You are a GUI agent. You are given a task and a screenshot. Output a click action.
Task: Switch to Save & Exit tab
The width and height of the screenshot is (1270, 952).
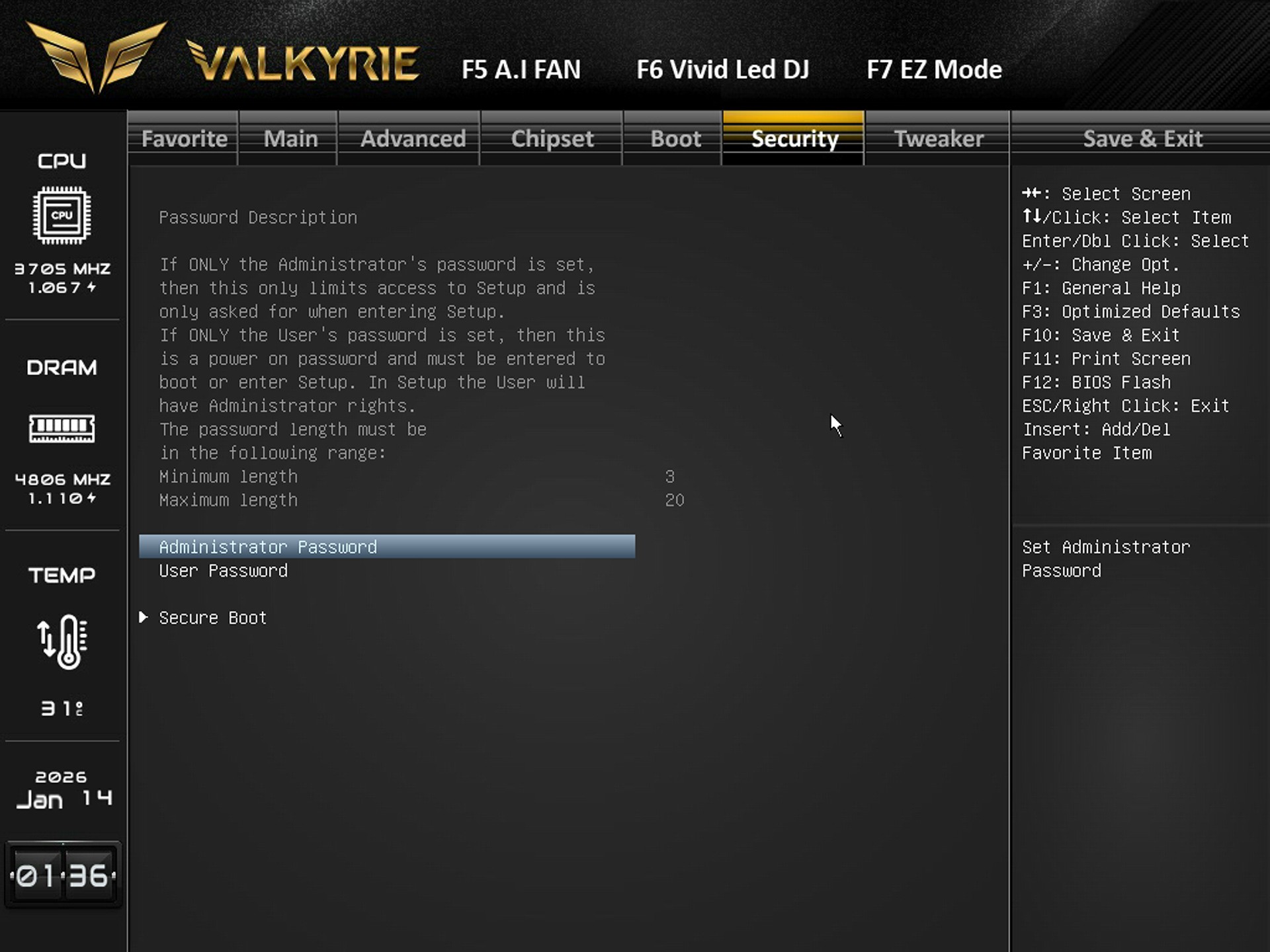pyautogui.click(x=1142, y=139)
